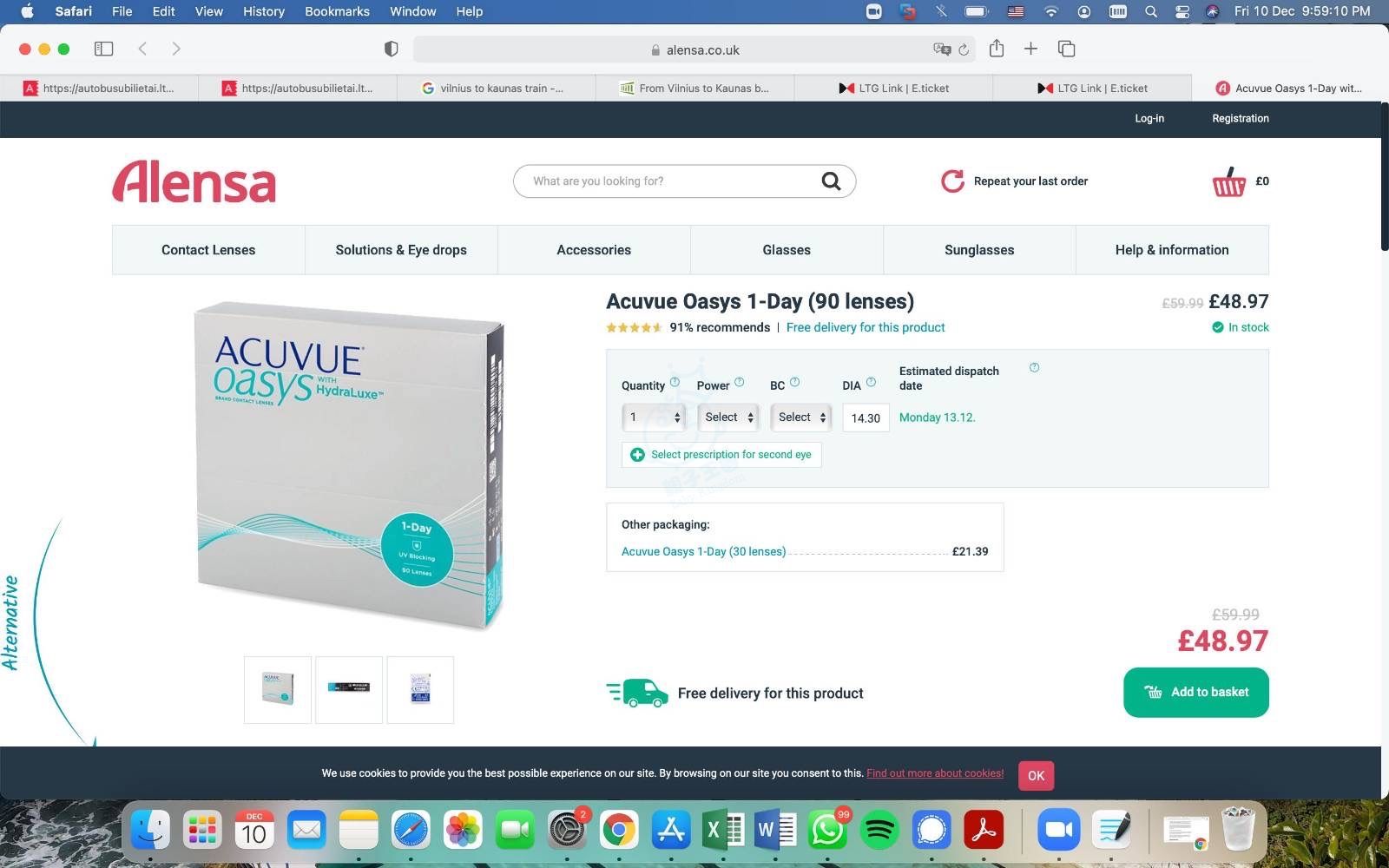The width and height of the screenshot is (1389, 868).
Task: Click the DIA help question icon
Action: tap(871, 382)
